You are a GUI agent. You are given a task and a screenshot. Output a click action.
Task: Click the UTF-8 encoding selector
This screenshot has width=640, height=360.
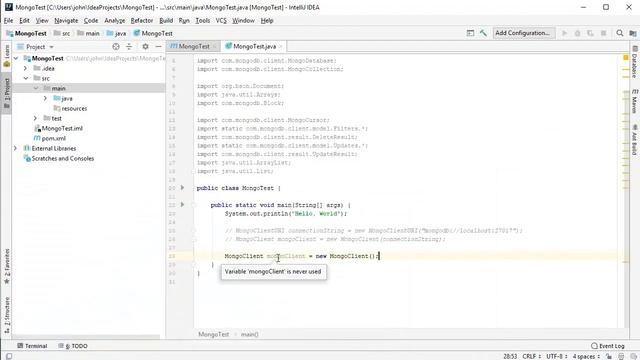point(557,356)
